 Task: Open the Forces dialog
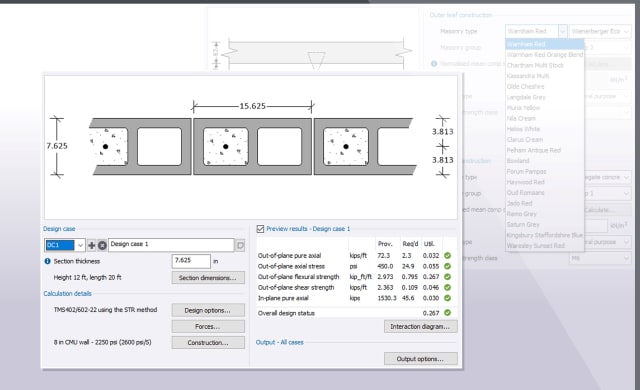208,327
